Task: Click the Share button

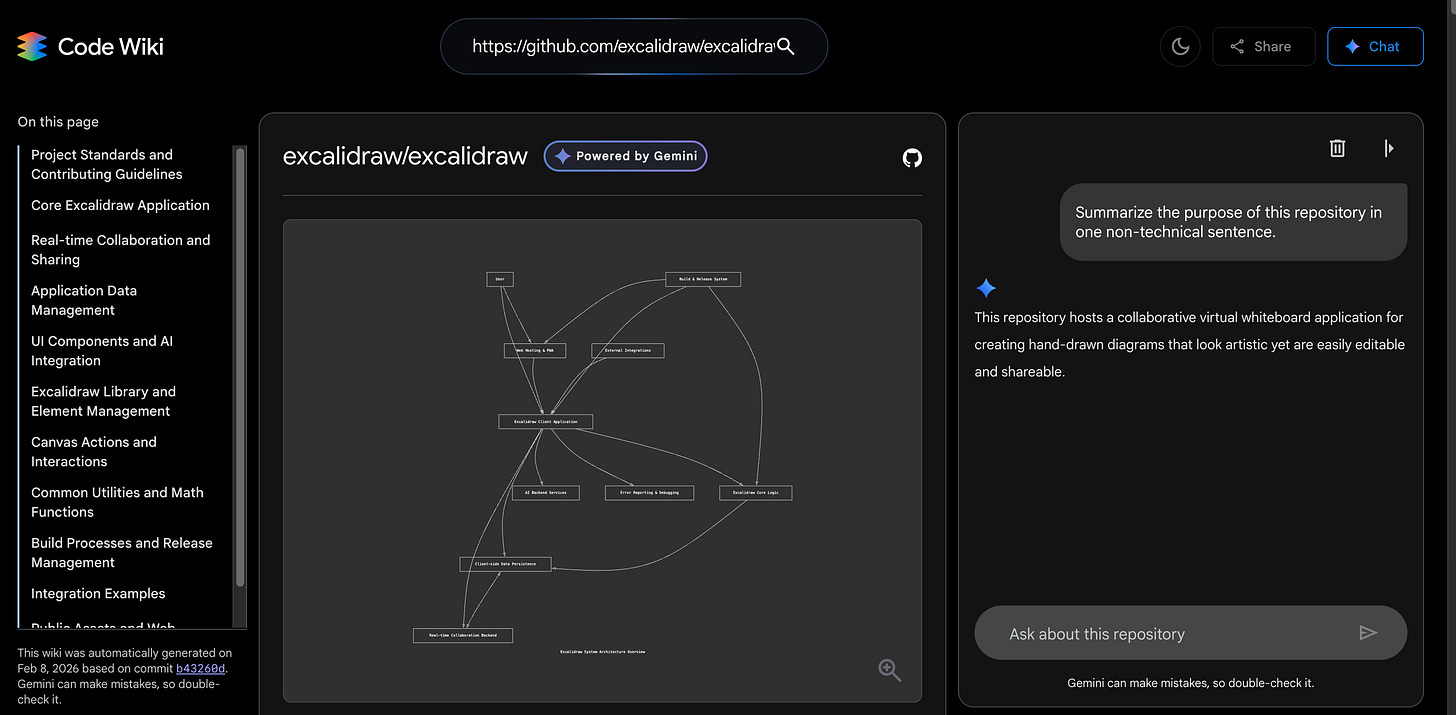Action: 1263,46
